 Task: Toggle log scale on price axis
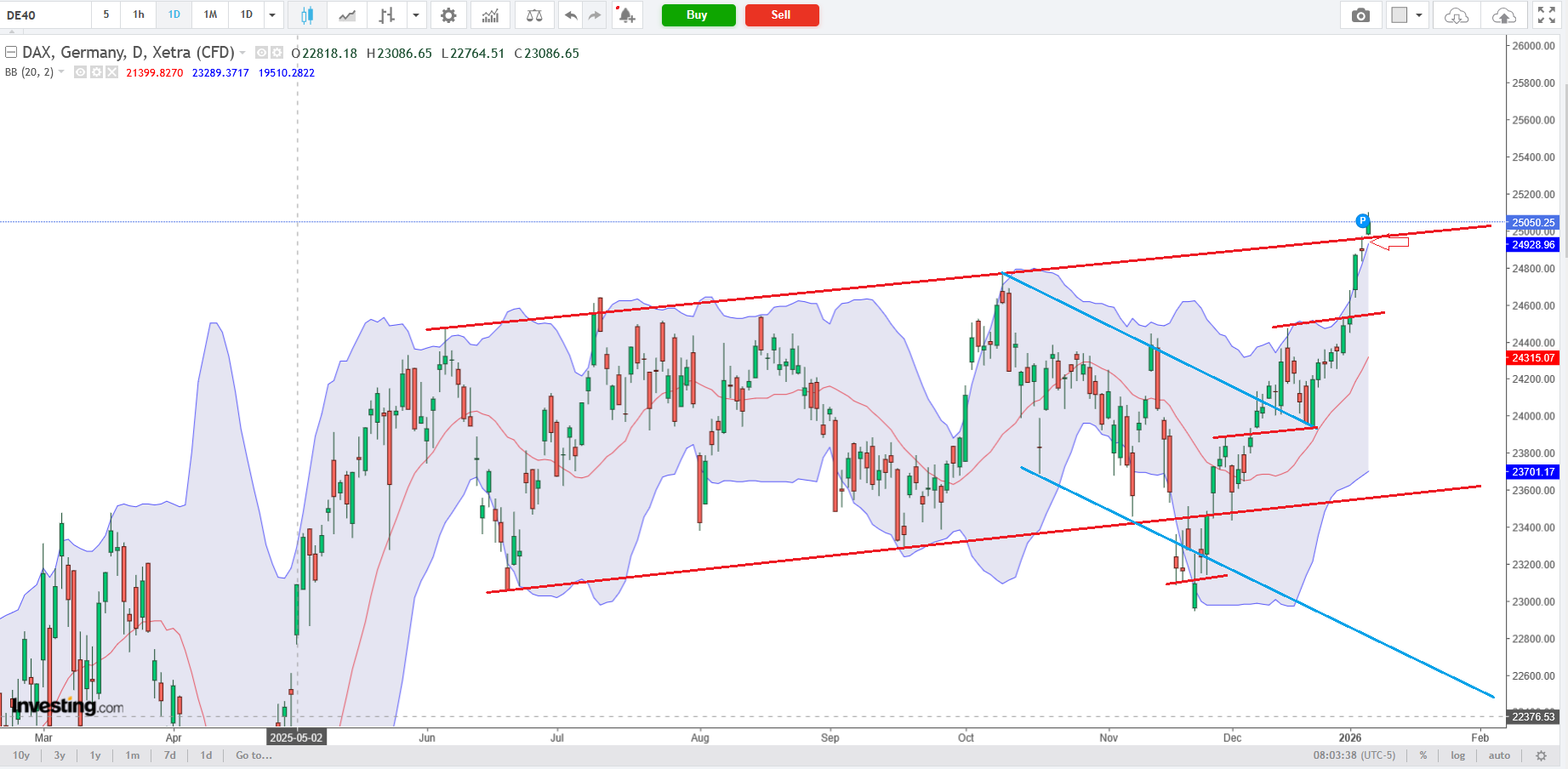1458,755
